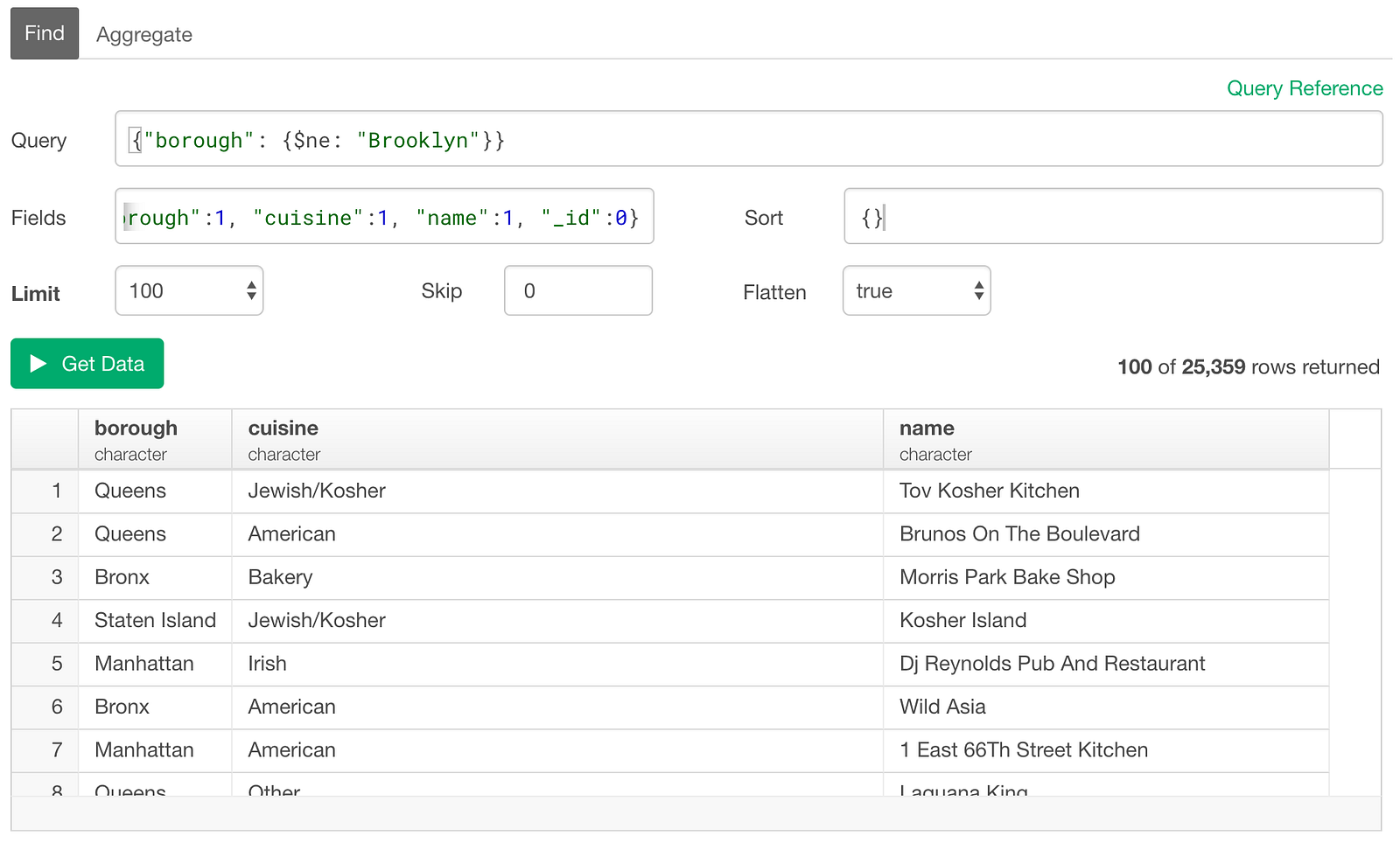
Task: Open the Limit dropdown showing 100
Action: point(189,291)
